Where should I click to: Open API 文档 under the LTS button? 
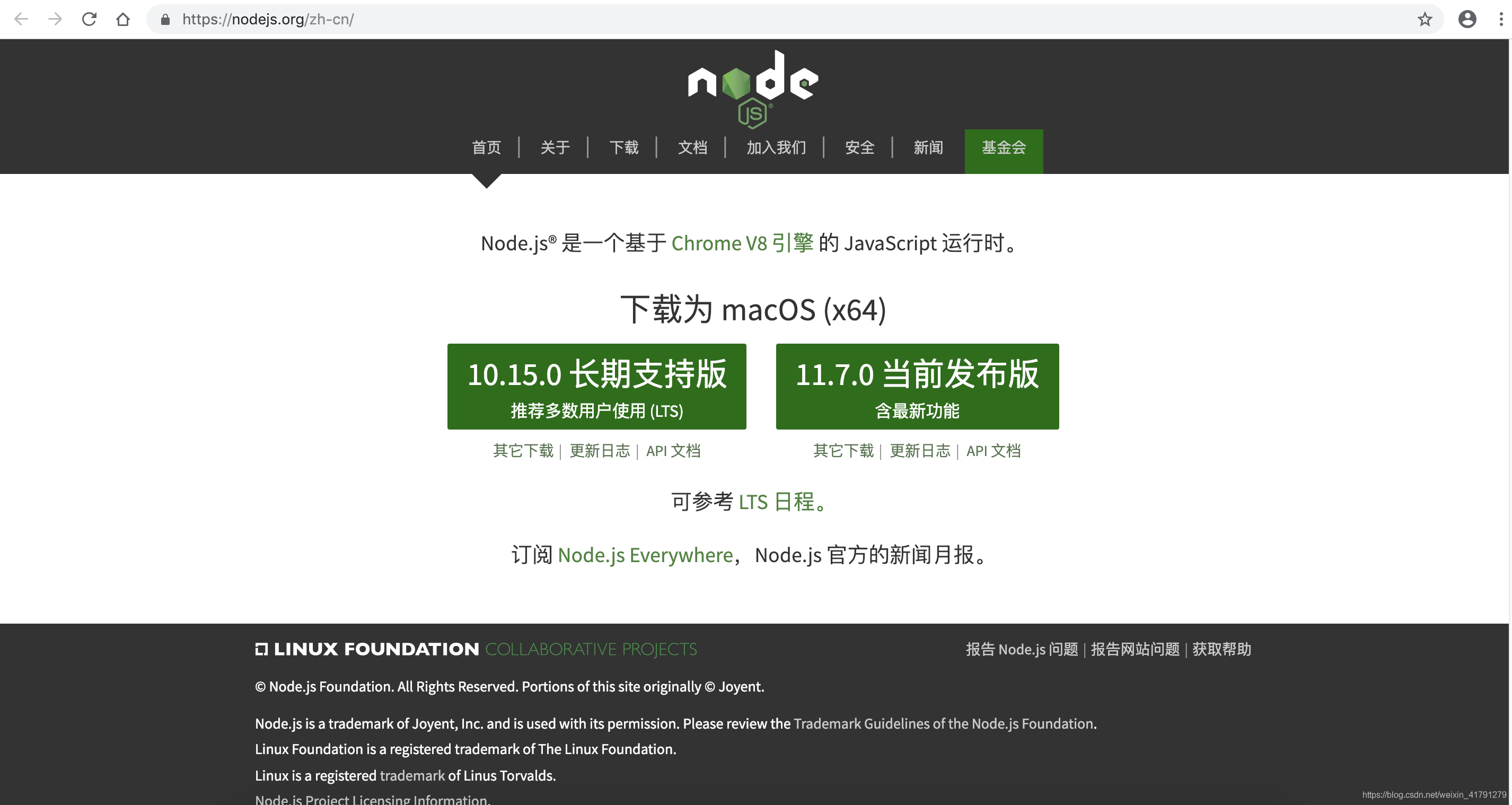pyautogui.click(x=673, y=450)
